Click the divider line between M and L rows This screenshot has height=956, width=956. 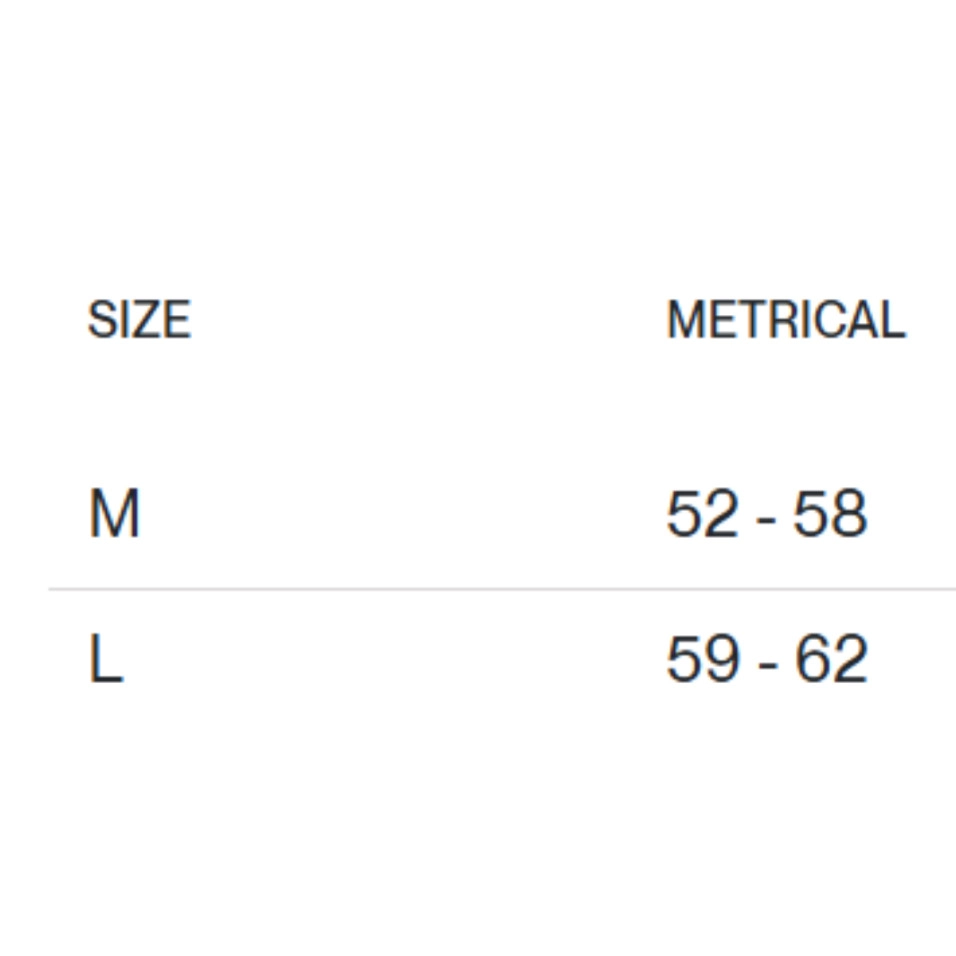click(500, 589)
